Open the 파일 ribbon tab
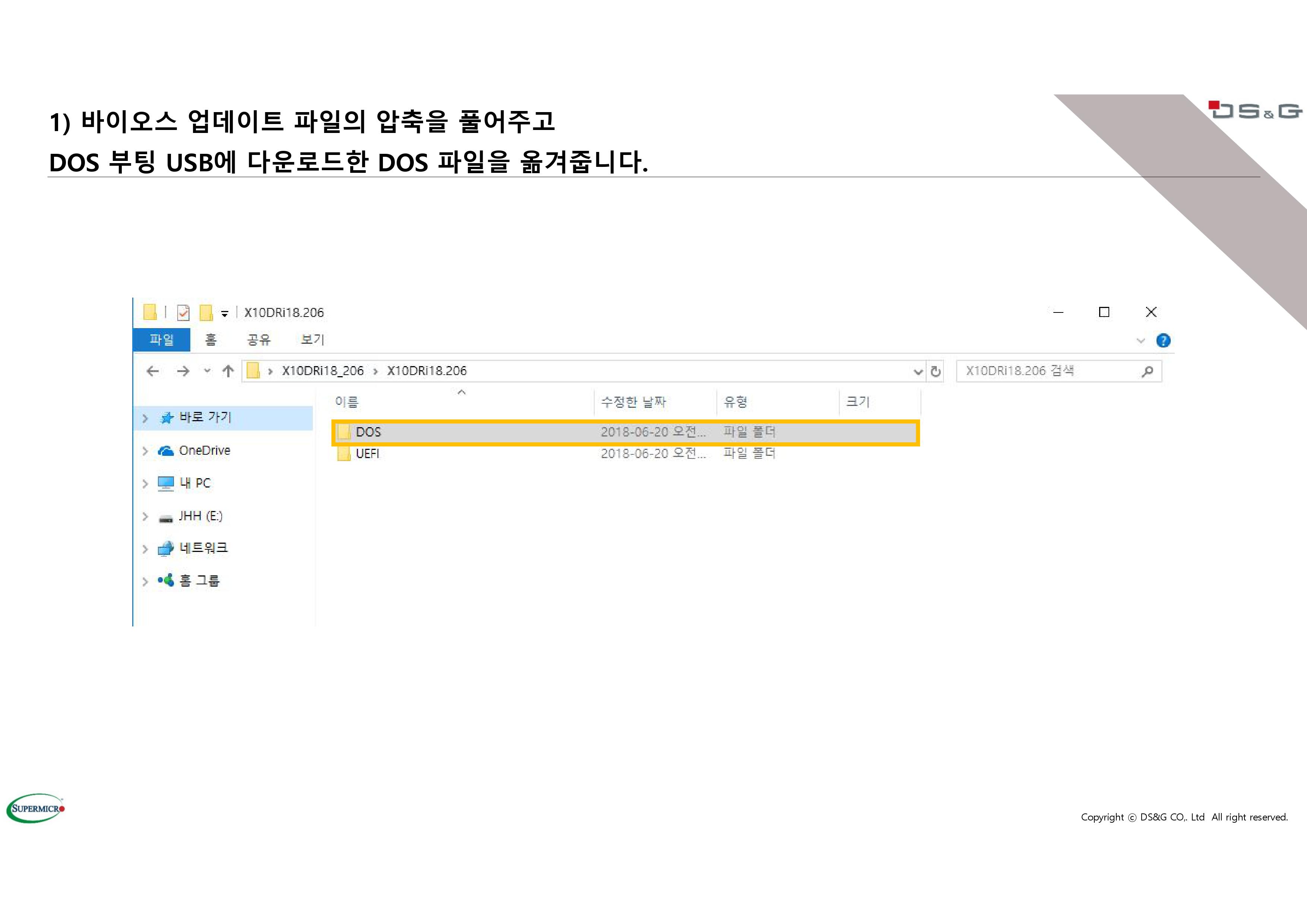Image resolution: width=1307 pixels, height=924 pixels. 162,340
